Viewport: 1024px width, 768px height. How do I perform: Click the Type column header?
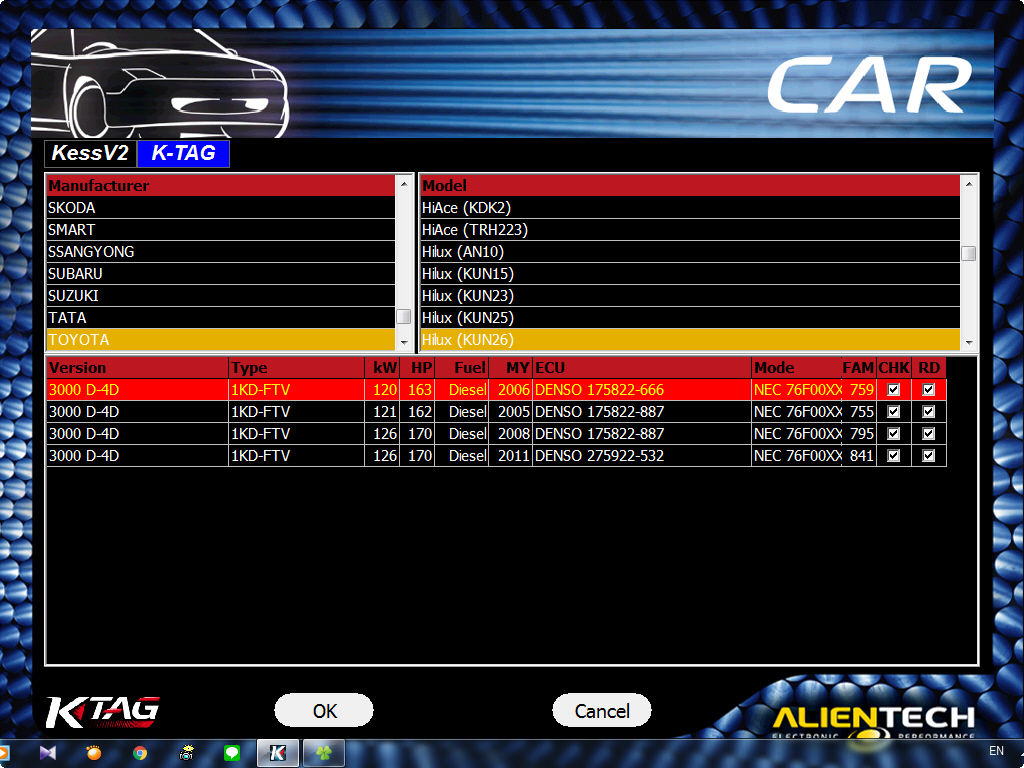tap(296, 368)
